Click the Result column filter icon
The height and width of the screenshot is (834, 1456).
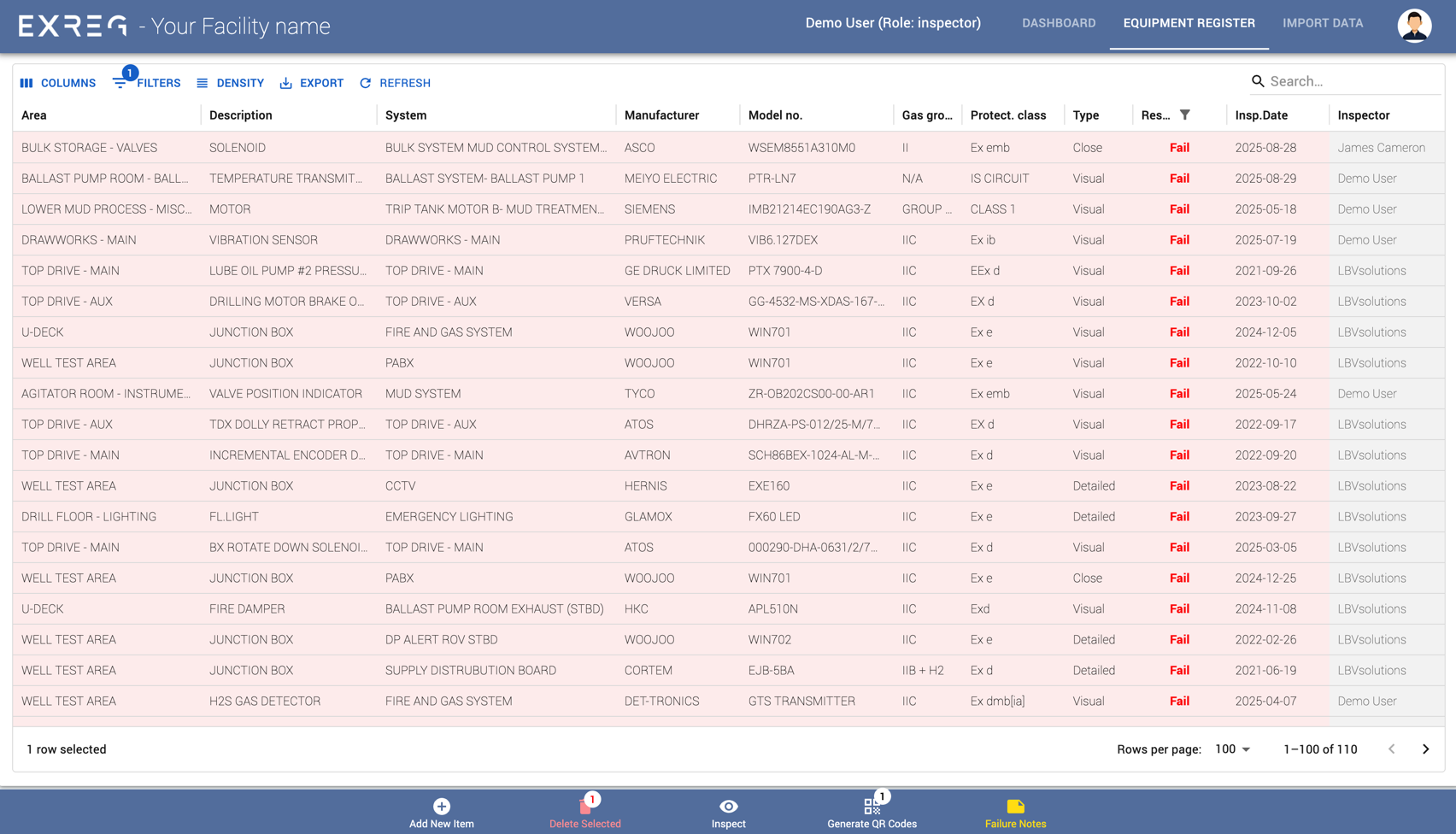pos(1185,115)
